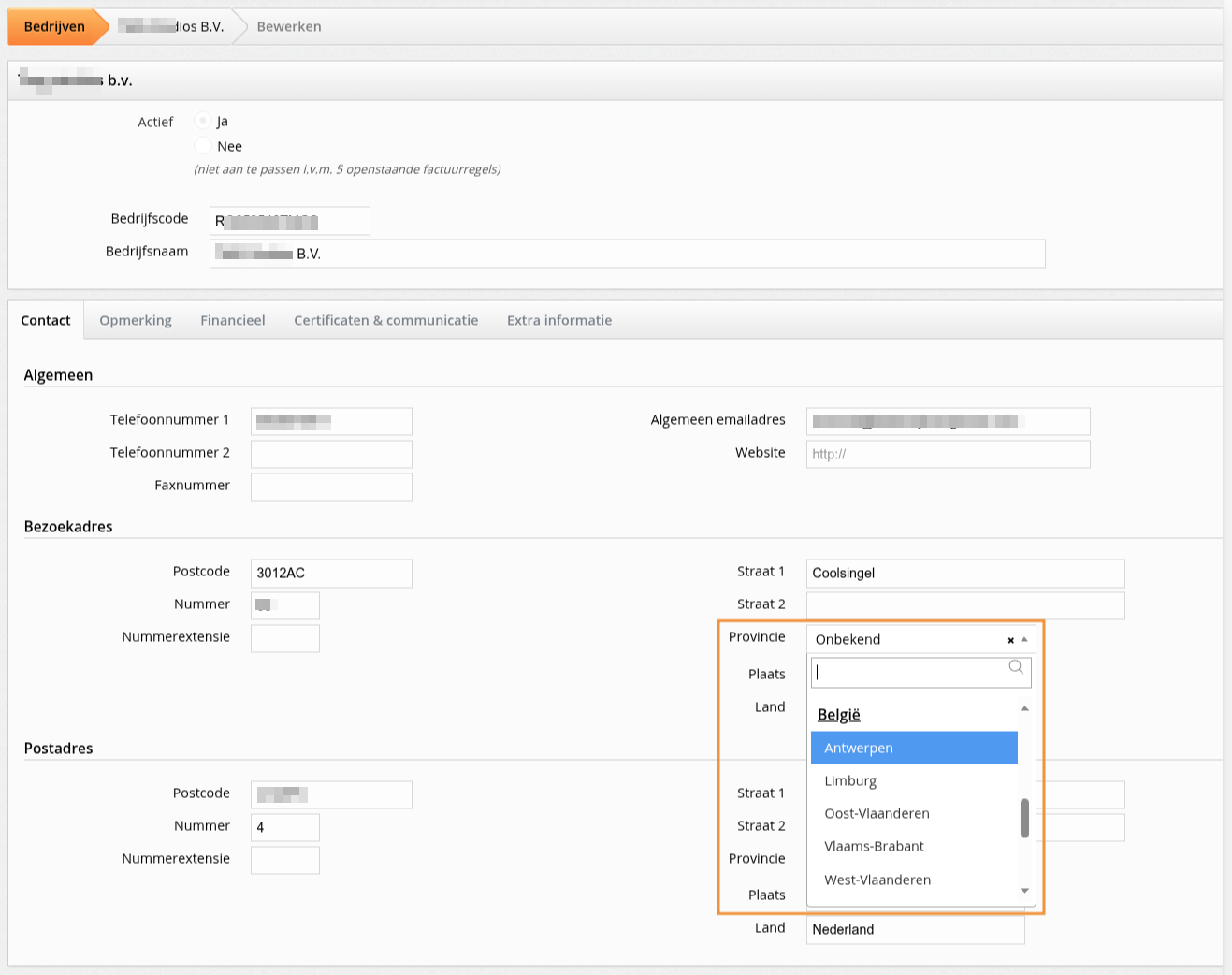Go to the Extra informatie tab
The width and height of the screenshot is (1232, 975).
click(x=559, y=320)
